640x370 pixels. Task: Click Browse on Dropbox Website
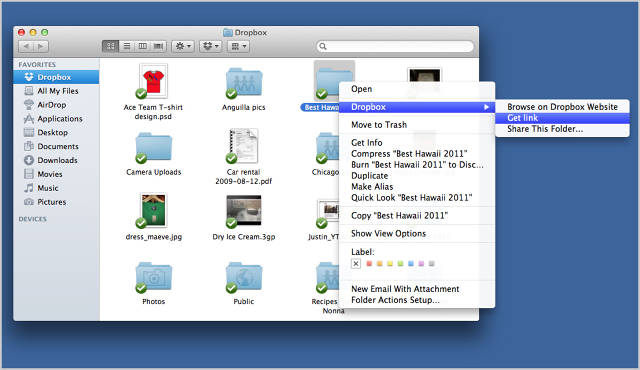click(x=562, y=107)
